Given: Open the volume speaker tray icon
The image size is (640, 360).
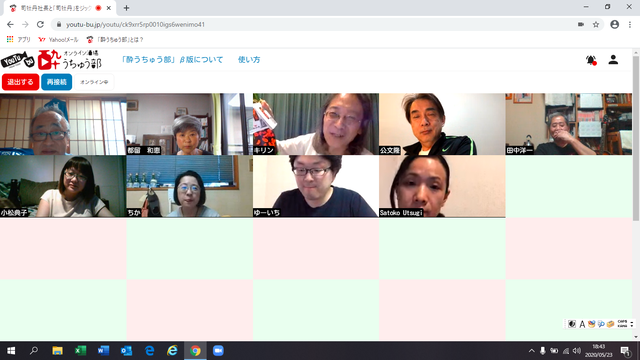Looking at the screenshot, I should click(x=577, y=351).
